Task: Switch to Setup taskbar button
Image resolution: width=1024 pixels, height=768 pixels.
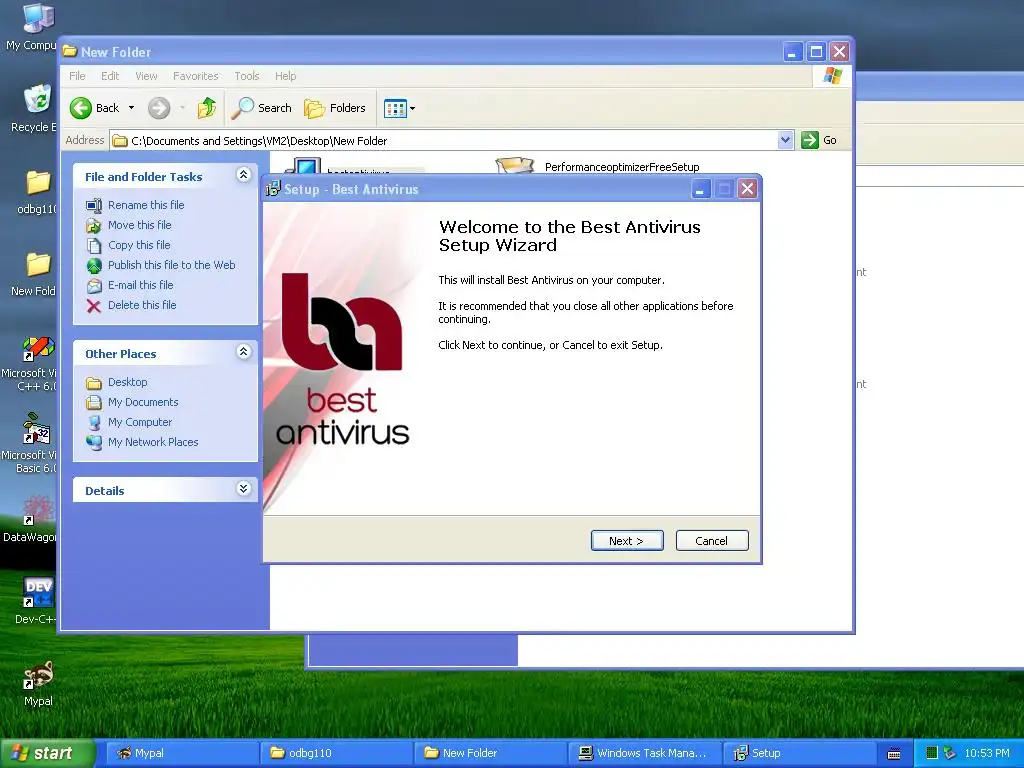Action: click(x=798, y=753)
